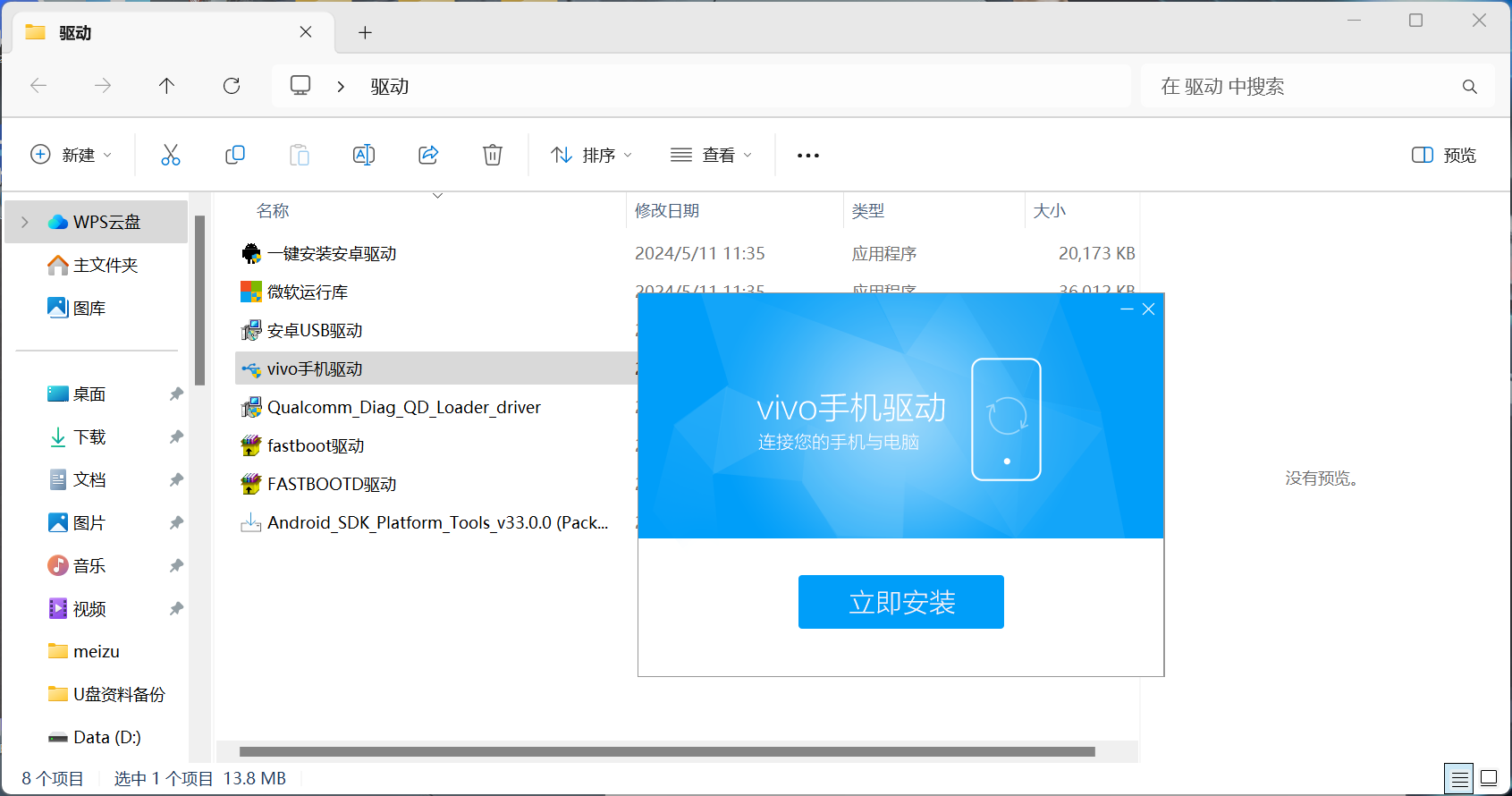Switch to large icons view in status bar

pos(1489,779)
